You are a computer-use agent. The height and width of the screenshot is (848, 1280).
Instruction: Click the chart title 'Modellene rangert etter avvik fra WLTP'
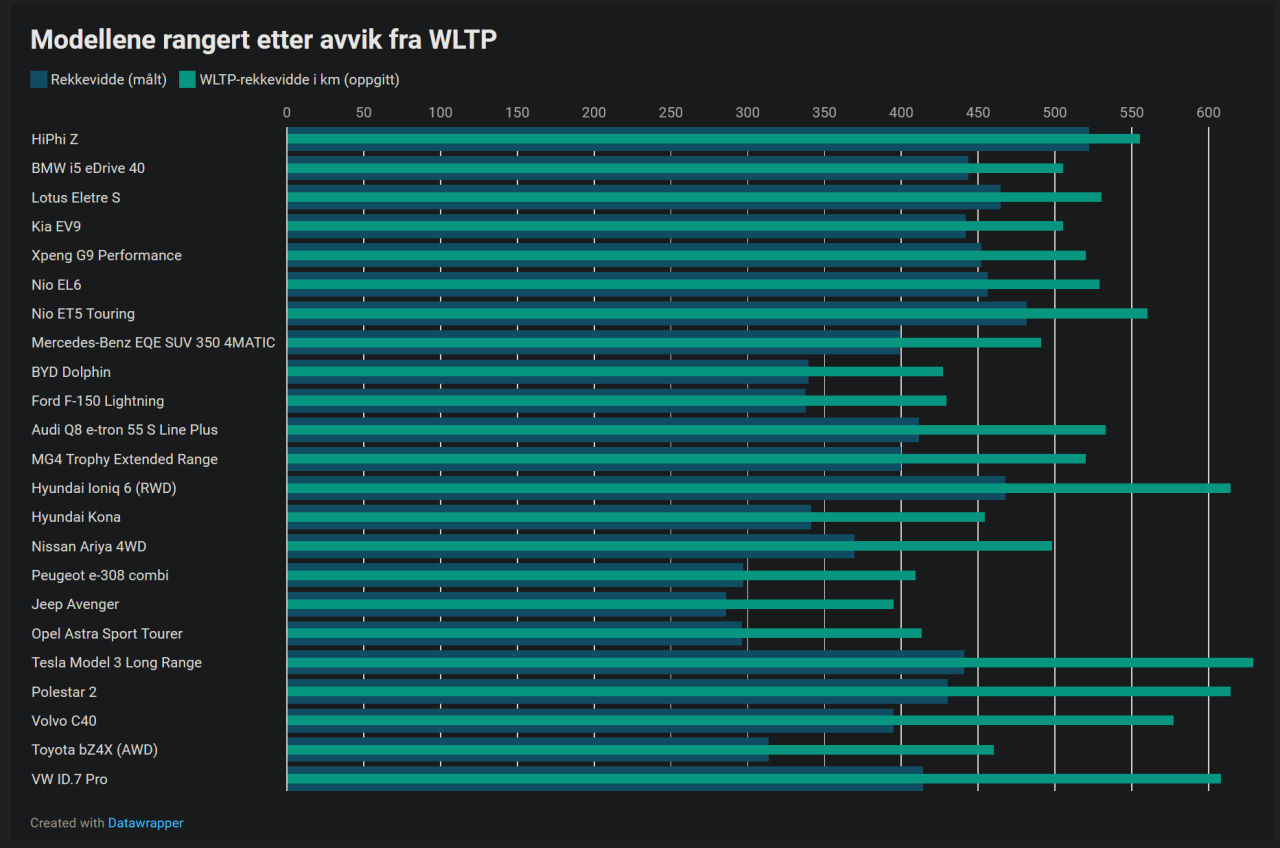(264, 39)
